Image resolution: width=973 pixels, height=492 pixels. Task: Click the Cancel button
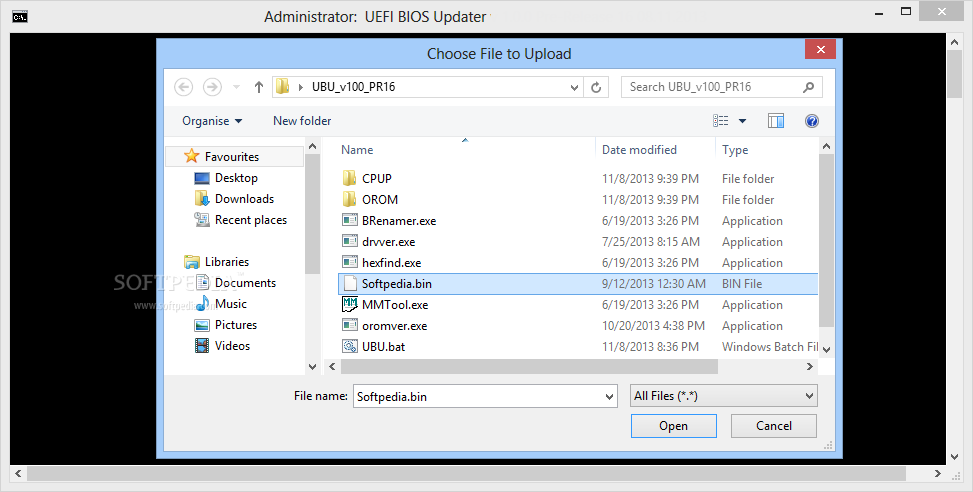click(x=774, y=426)
